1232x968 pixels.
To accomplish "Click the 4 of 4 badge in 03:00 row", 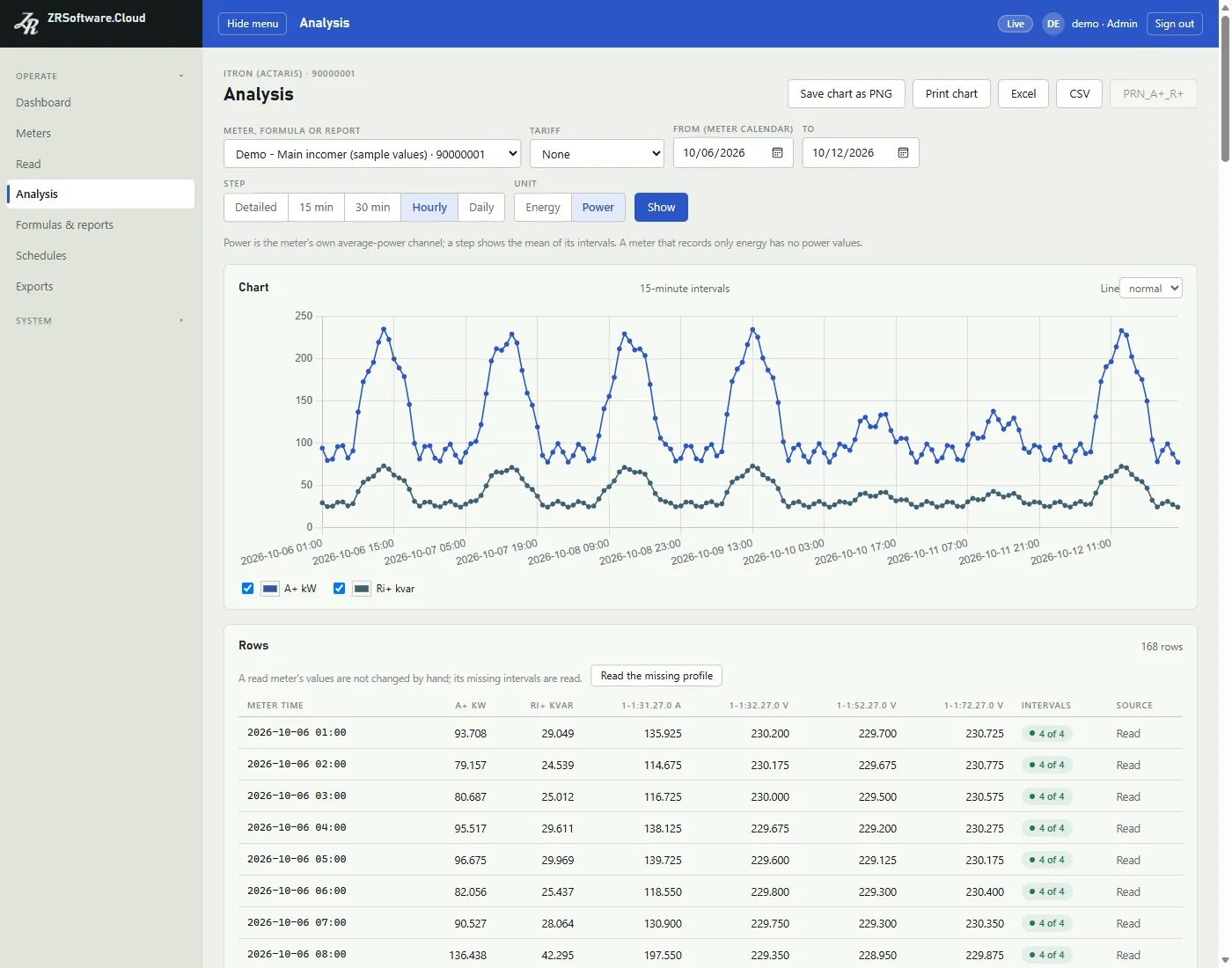I will point(1046,797).
